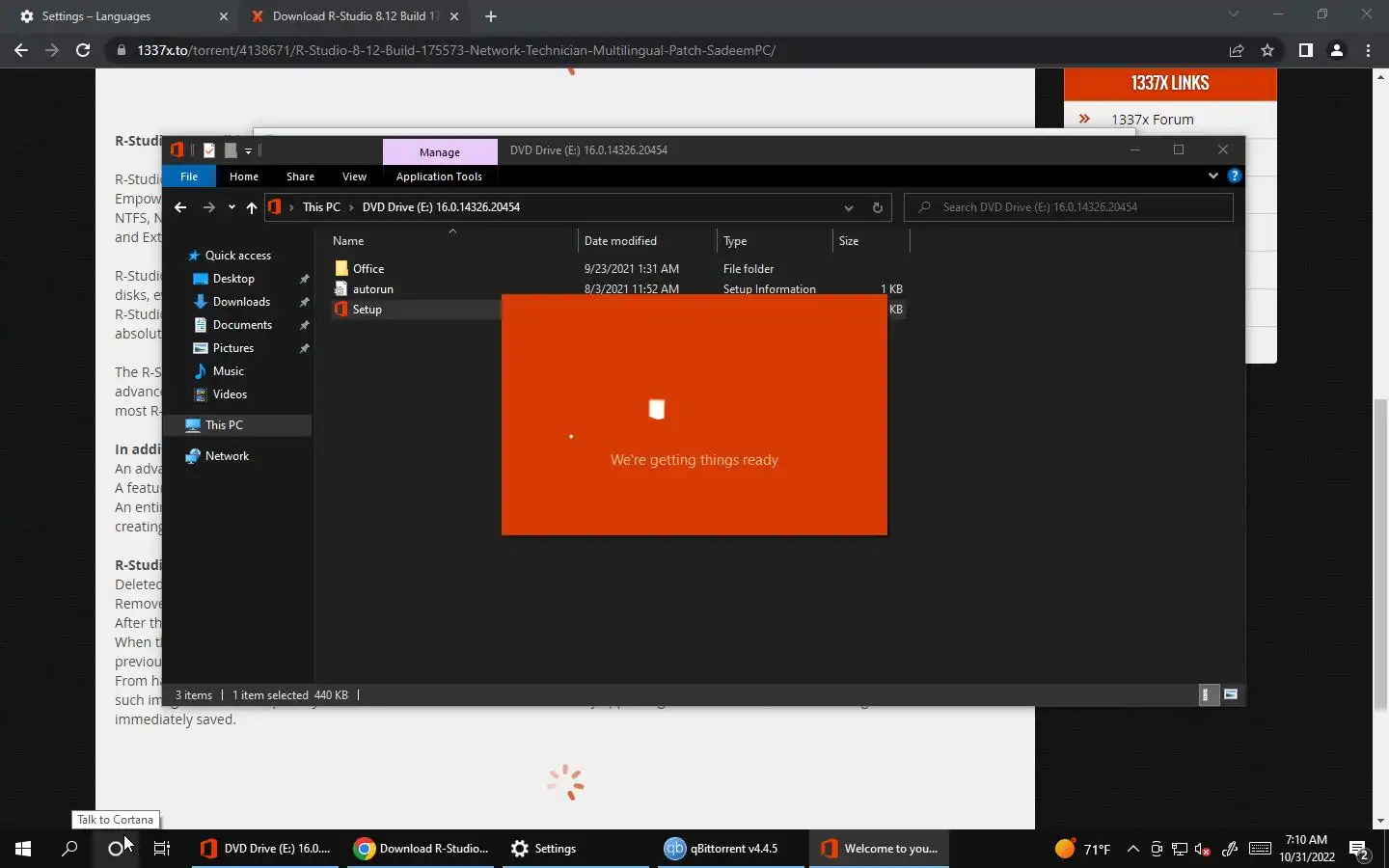Switch to qBittorrent v4.4.5 on the taskbar
Viewport: 1389px width, 868px height.
coord(731,849)
